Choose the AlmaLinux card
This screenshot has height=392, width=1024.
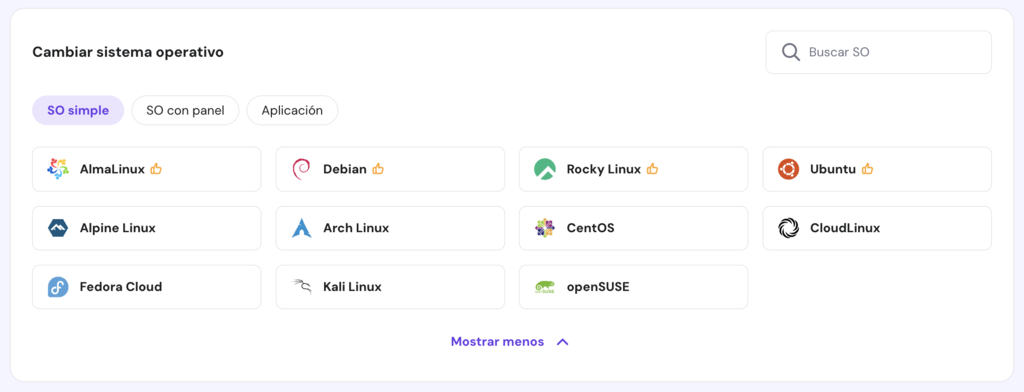(147, 169)
